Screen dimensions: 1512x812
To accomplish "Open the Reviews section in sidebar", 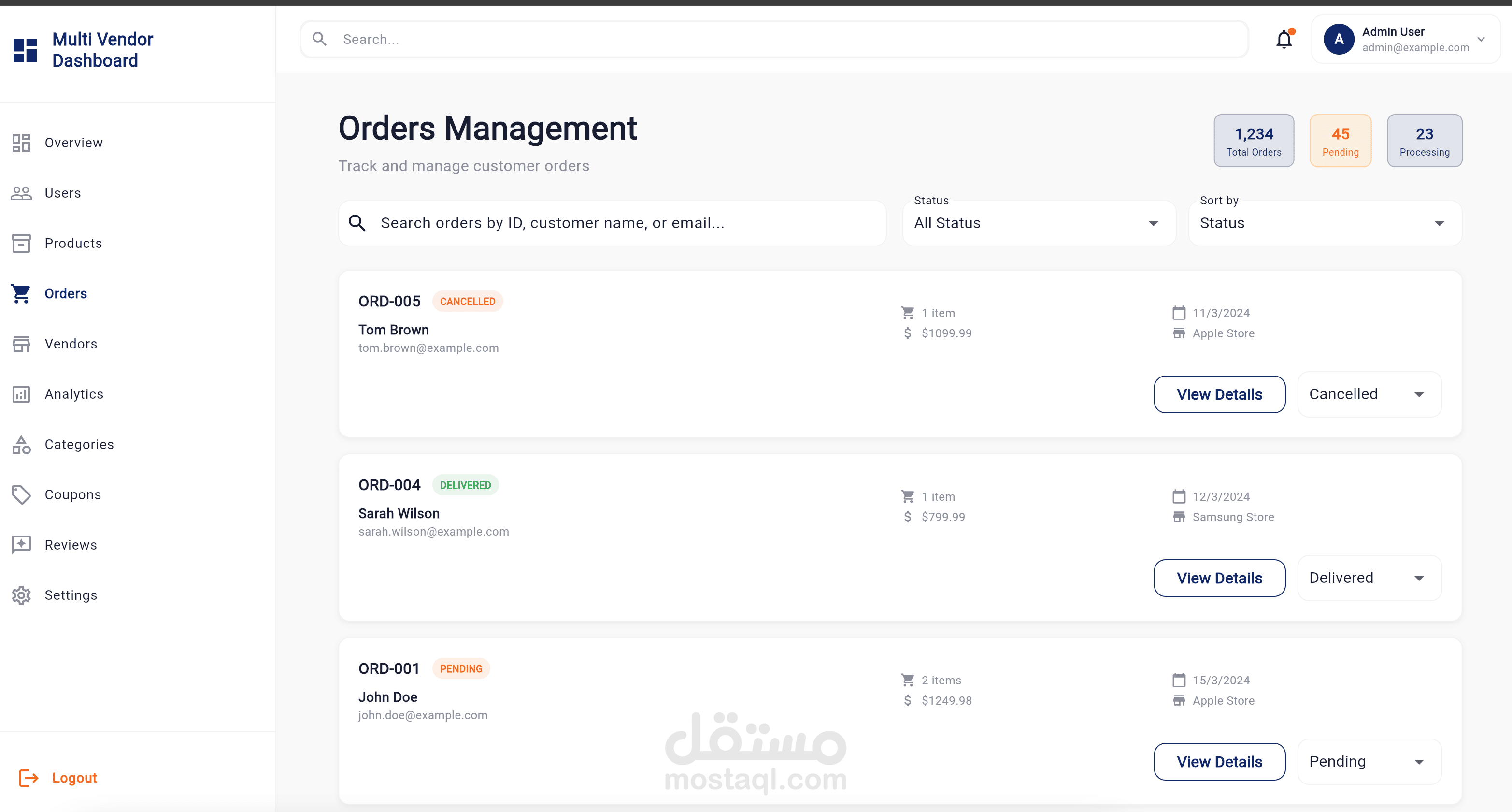I will (21, 545).
